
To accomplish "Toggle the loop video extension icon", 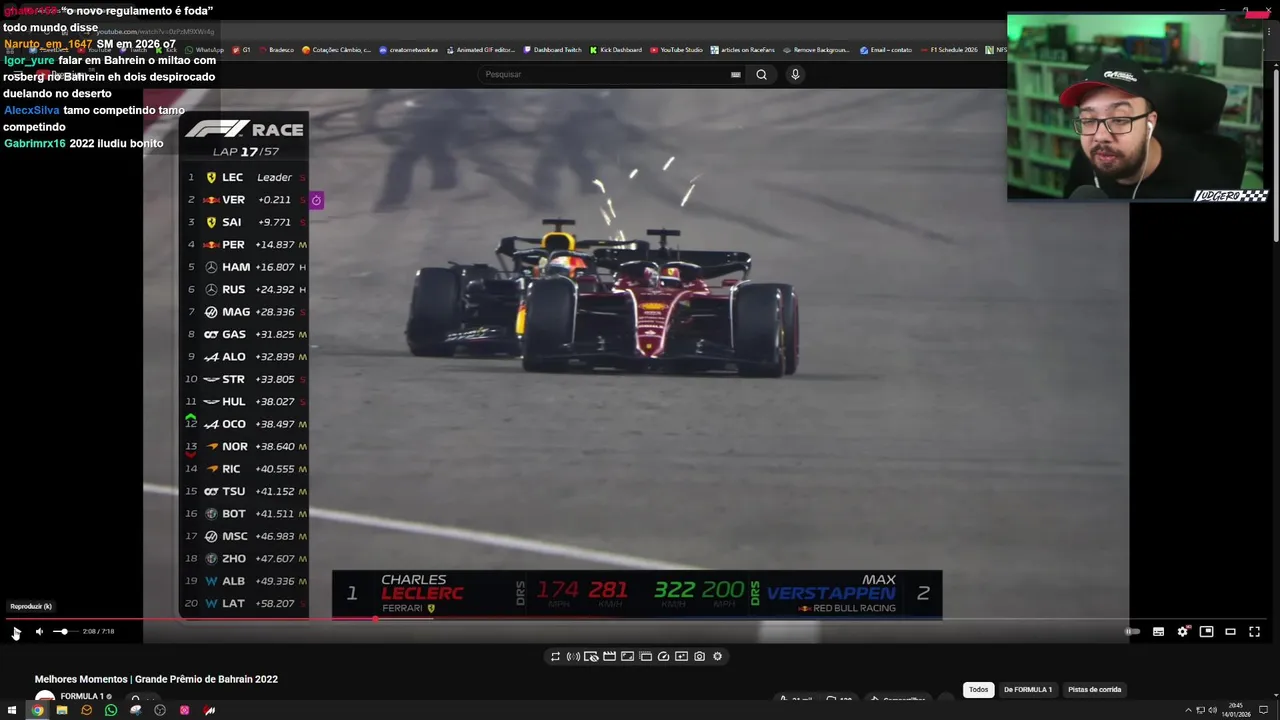I will click(x=555, y=656).
